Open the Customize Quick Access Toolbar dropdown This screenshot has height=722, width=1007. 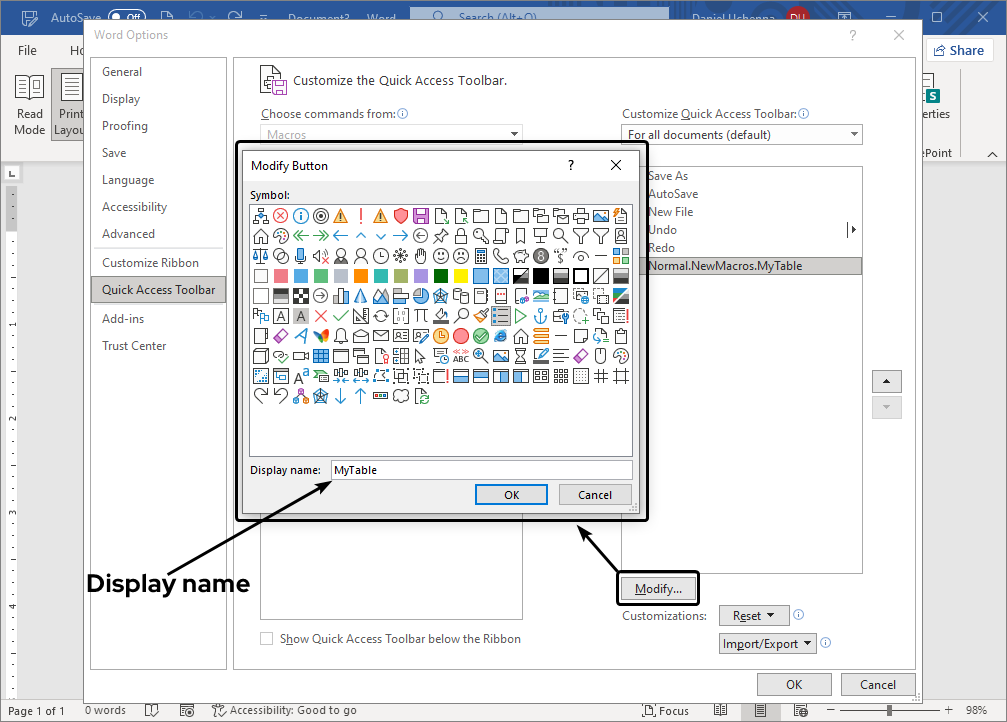coord(741,133)
